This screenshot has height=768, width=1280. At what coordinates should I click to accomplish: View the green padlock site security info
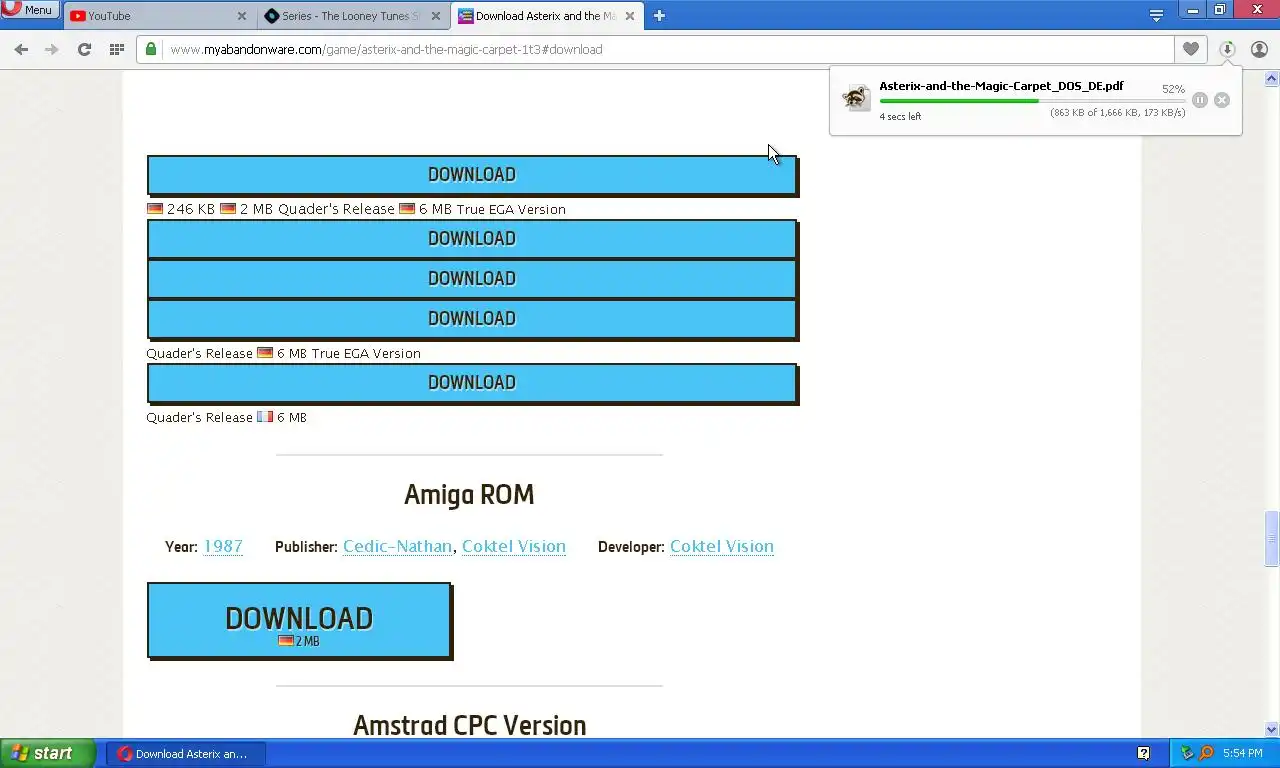pos(151,48)
